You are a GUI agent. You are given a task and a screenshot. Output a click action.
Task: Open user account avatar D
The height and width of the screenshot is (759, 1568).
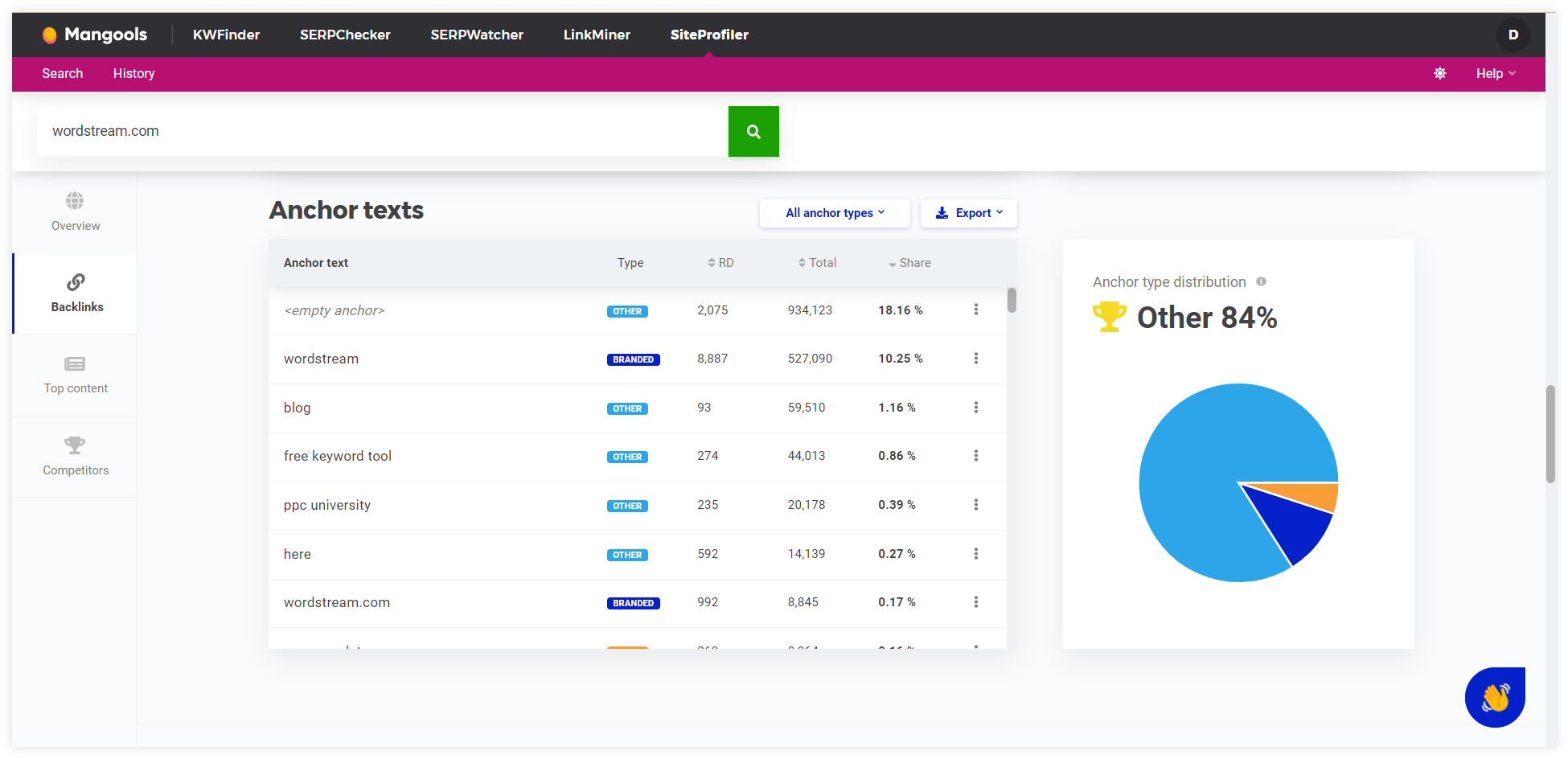tap(1513, 35)
